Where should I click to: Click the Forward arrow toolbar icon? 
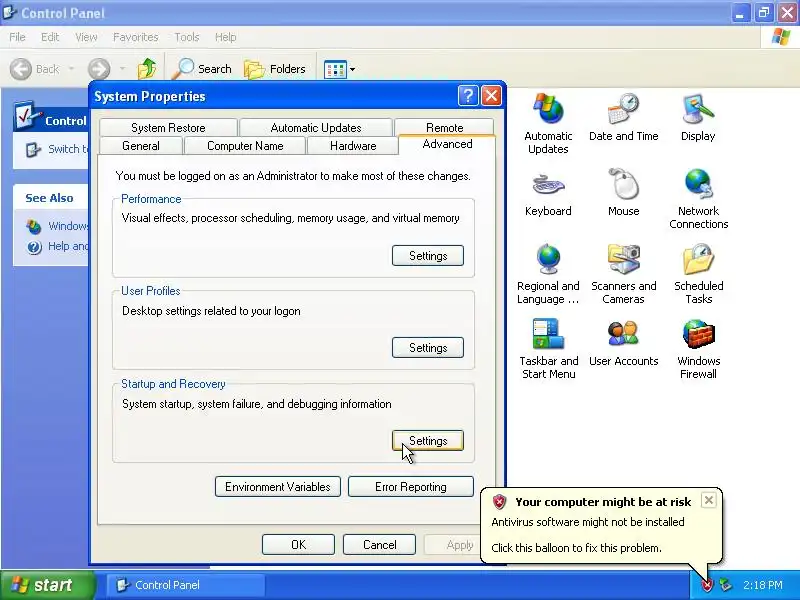click(x=98, y=69)
